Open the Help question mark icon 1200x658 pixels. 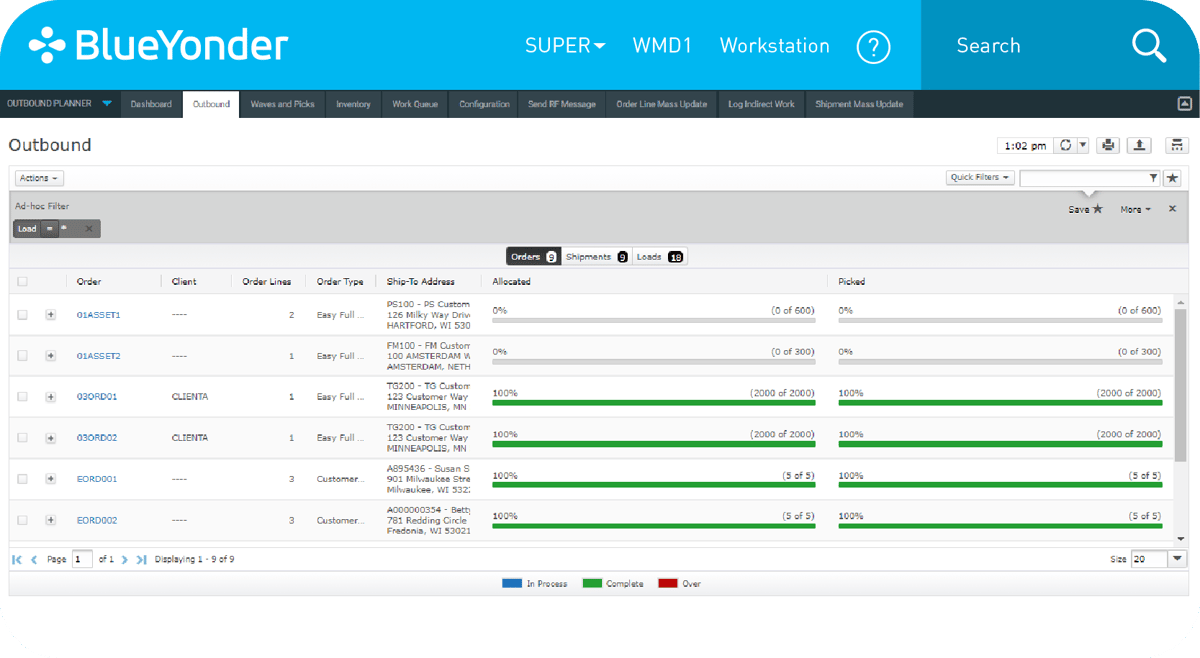873,46
